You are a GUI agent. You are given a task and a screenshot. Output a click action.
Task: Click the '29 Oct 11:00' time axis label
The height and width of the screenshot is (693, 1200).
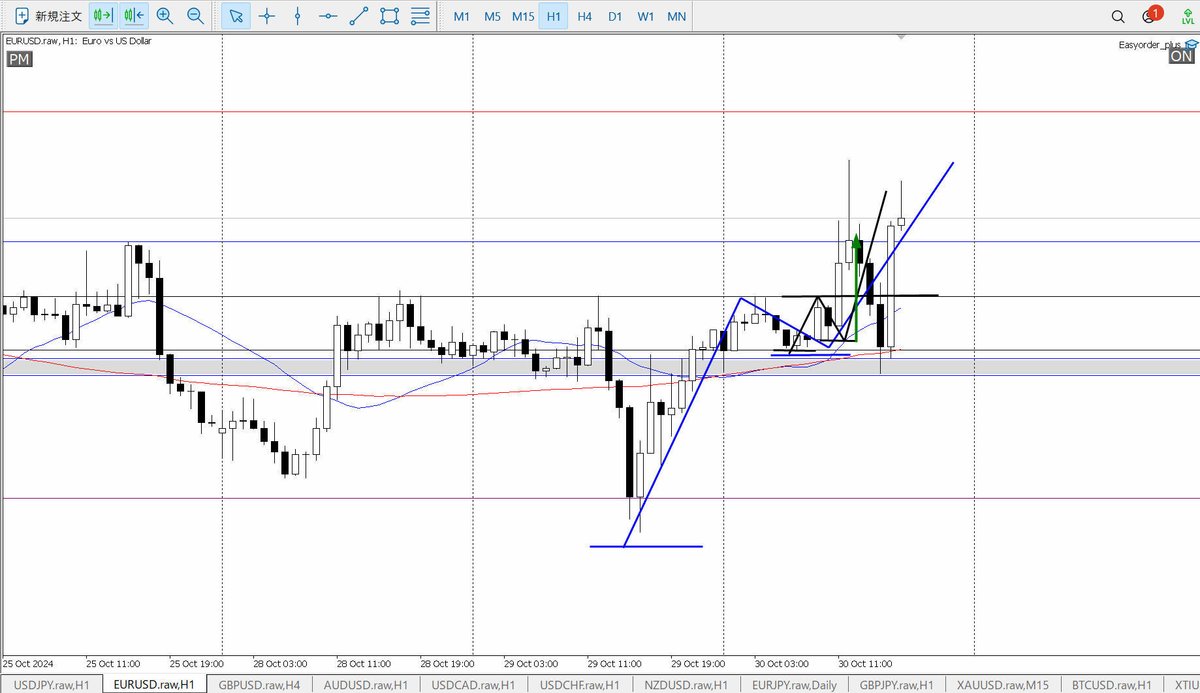[x=615, y=663]
